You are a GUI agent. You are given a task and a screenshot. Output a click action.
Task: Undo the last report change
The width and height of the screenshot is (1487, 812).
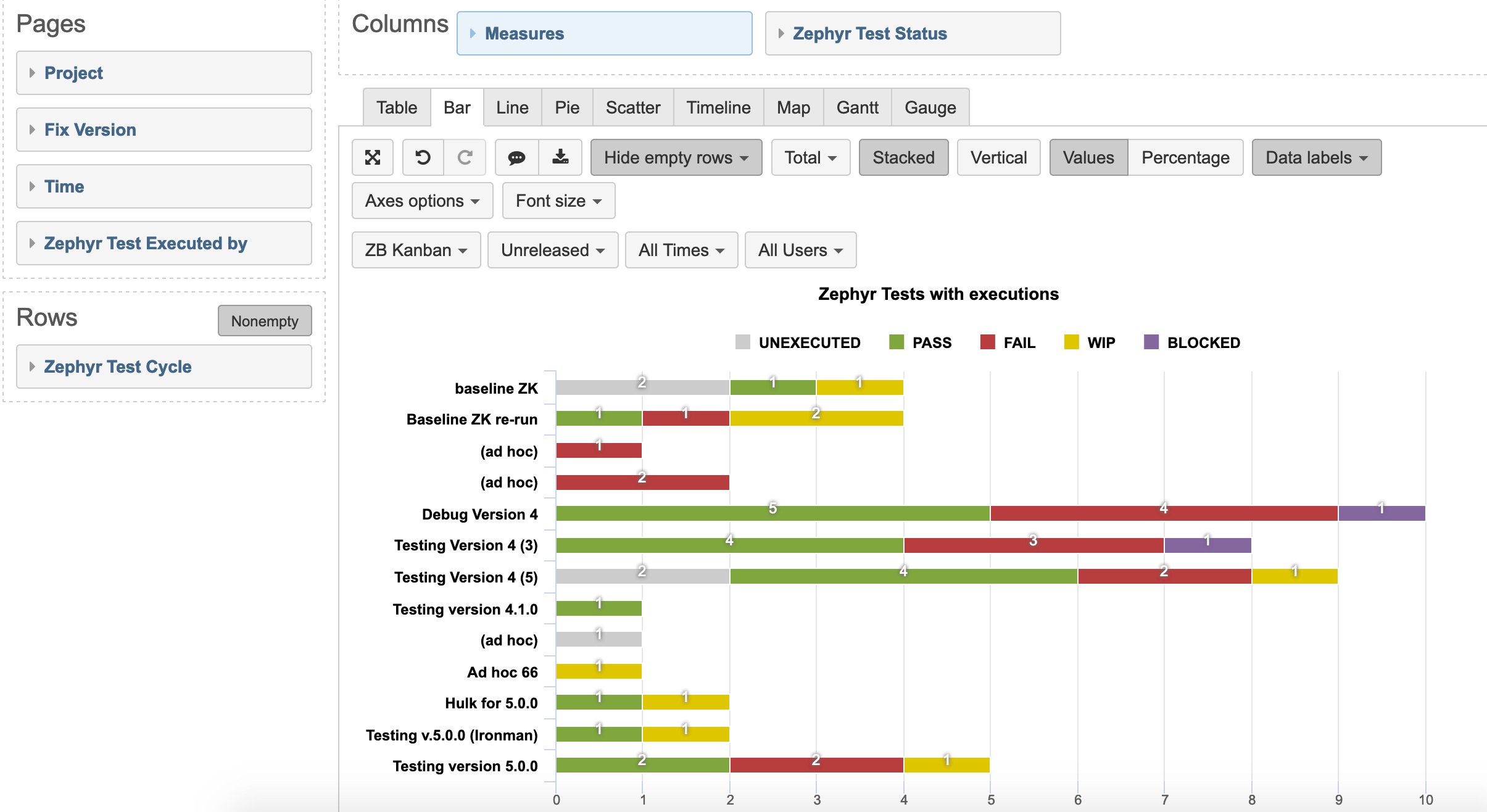point(422,157)
